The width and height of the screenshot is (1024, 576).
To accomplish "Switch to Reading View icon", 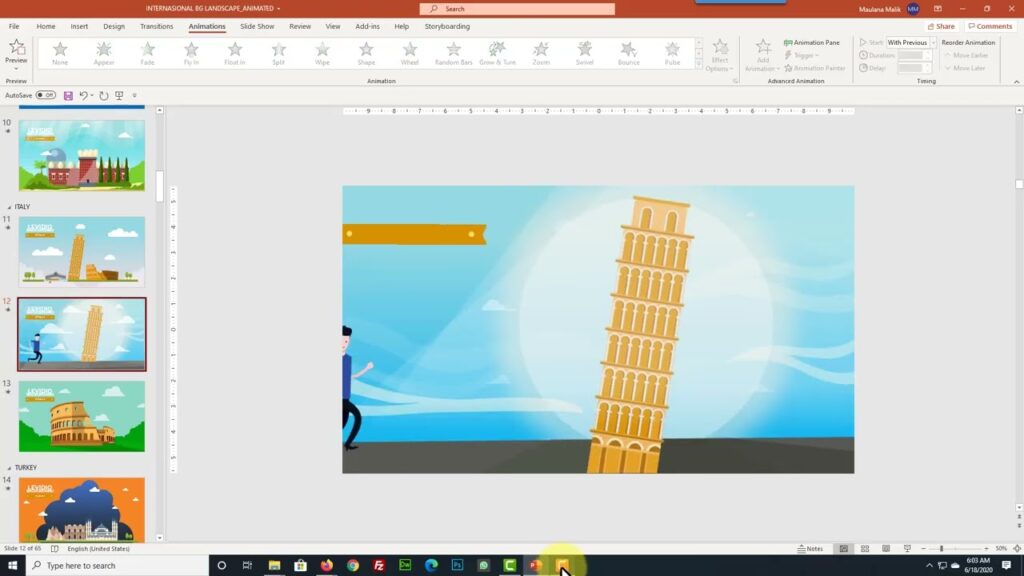I will (886, 549).
